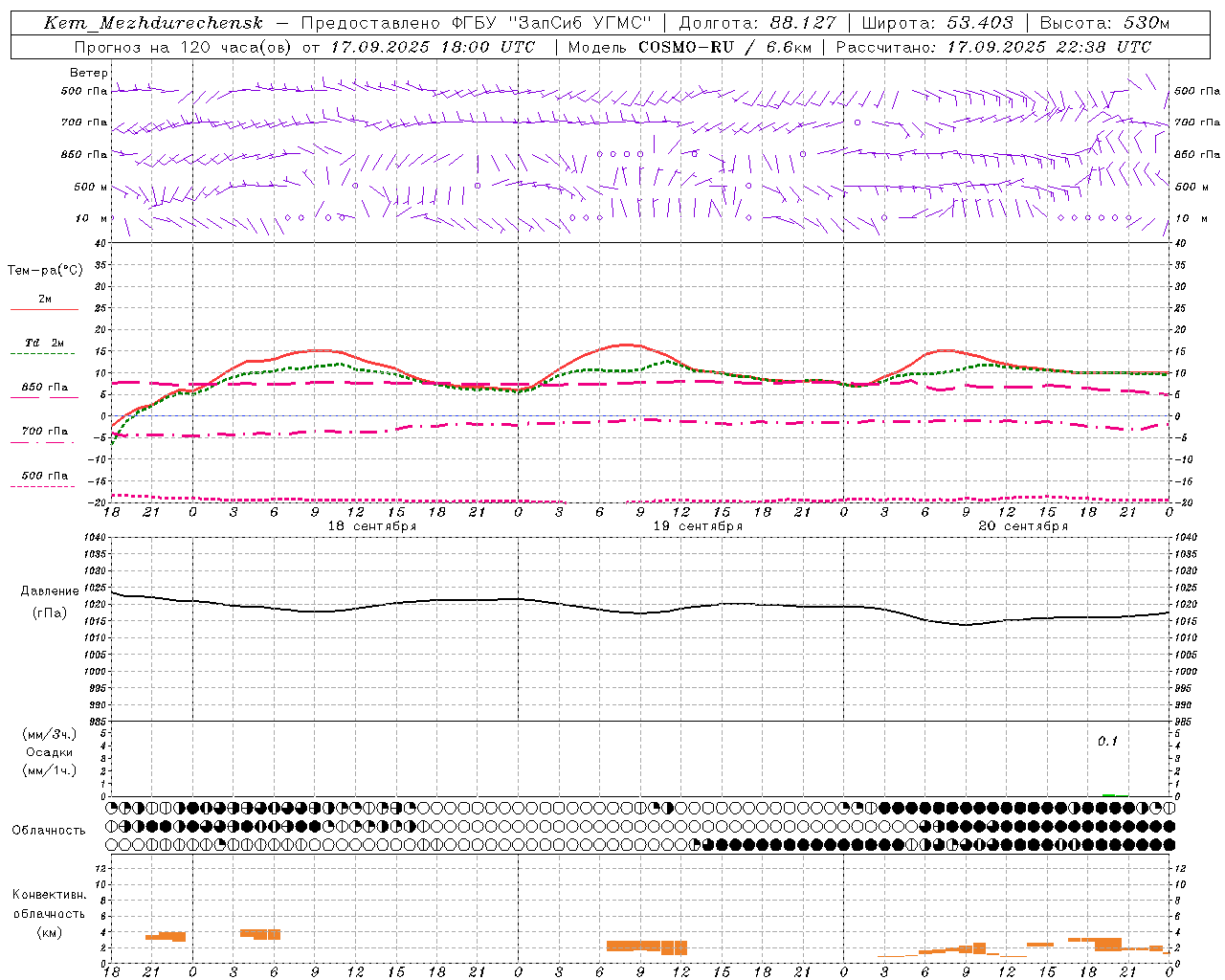Click the 500 гПа temperature legend entry
The width and height of the screenshot is (1225, 980).
coord(45,476)
